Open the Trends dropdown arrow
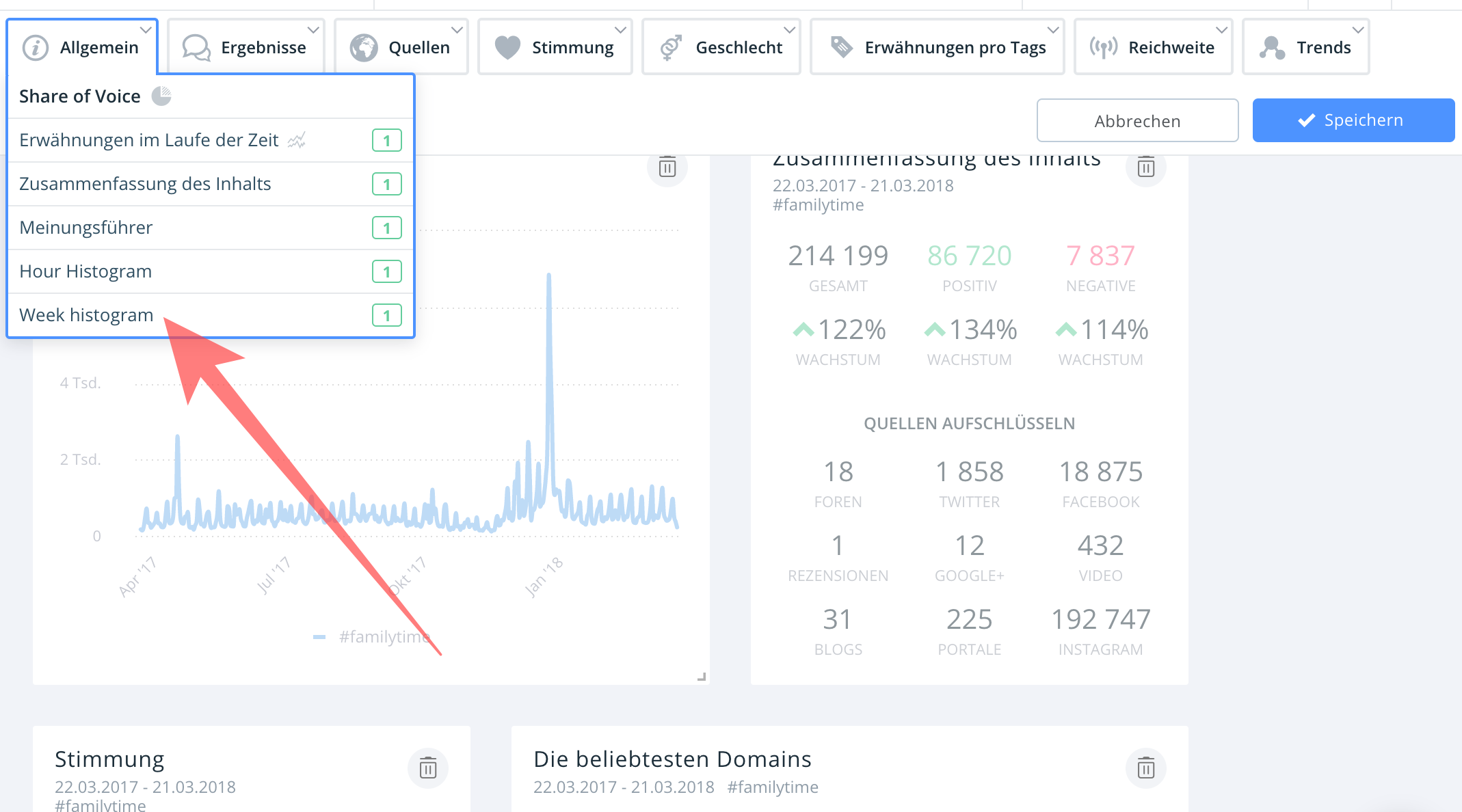The width and height of the screenshot is (1462, 812). click(1358, 30)
